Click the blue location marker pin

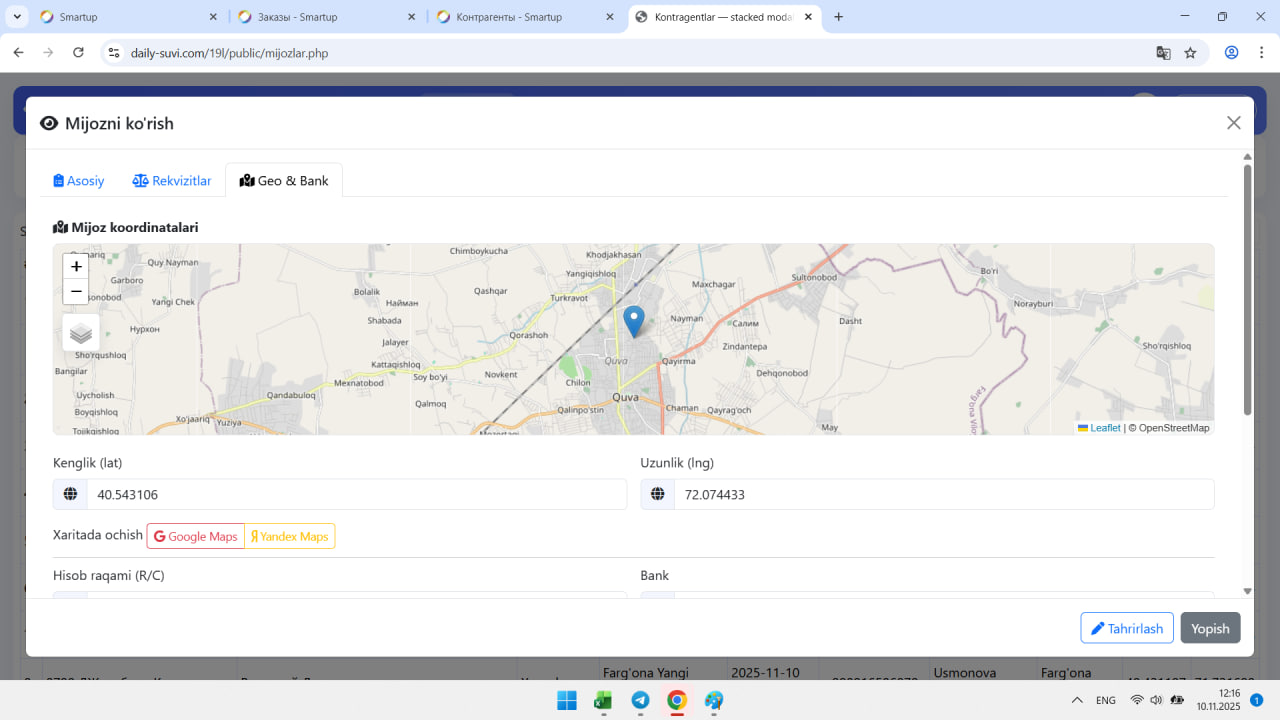(633, 320)
